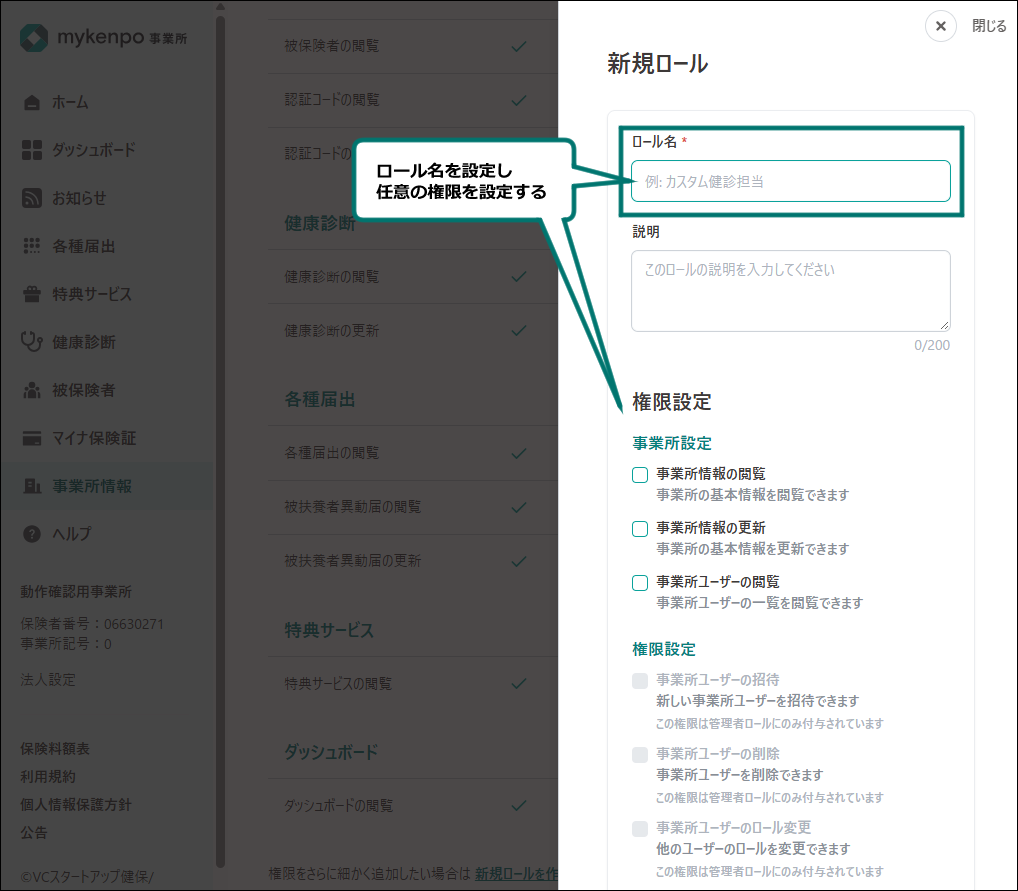Open the Dashboard grid icon
The height and width of the screenshot is (891, 1018).
[x=32, y=150]
